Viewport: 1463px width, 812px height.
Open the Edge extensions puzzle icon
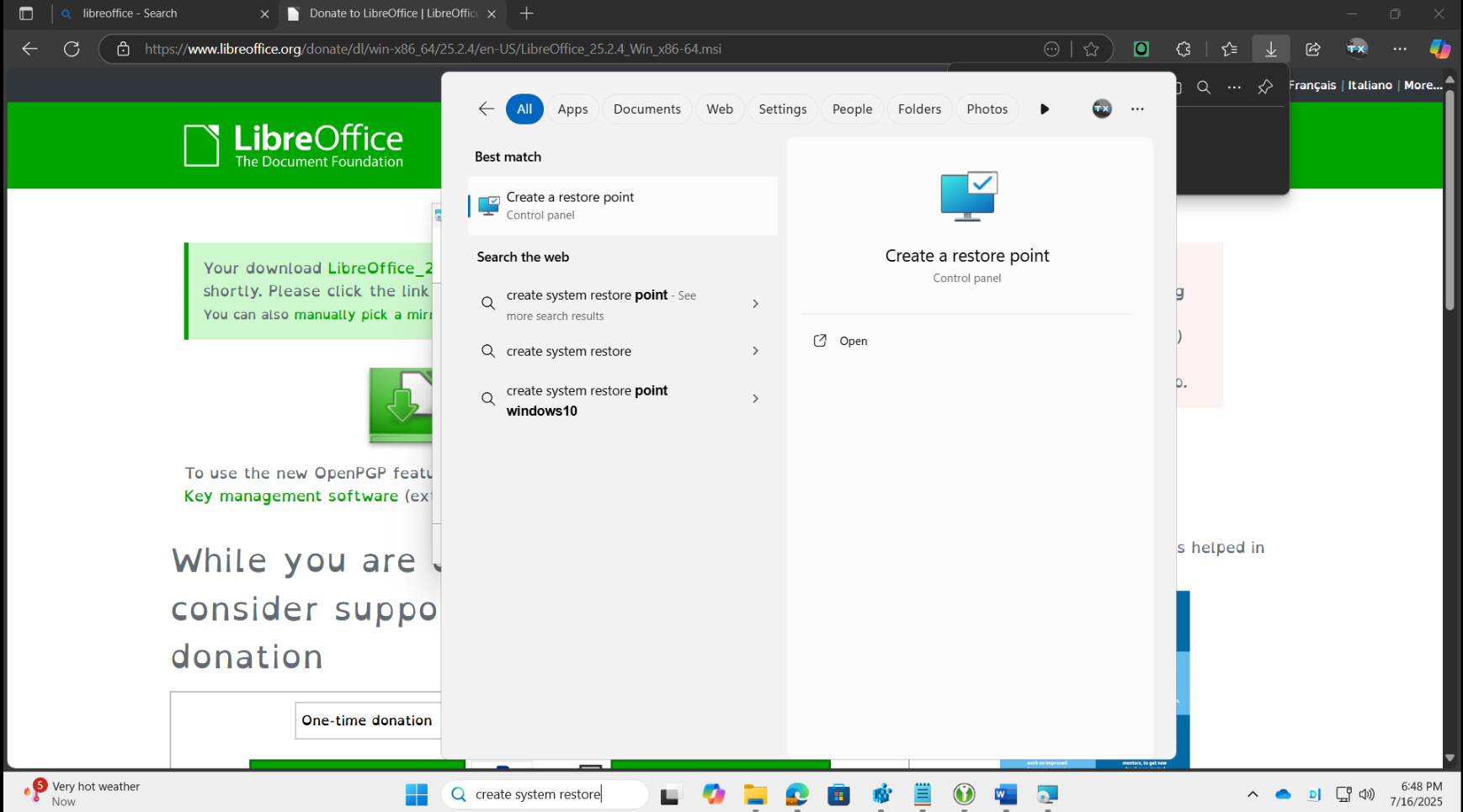pyautogui.click(x=1184, y=49)
